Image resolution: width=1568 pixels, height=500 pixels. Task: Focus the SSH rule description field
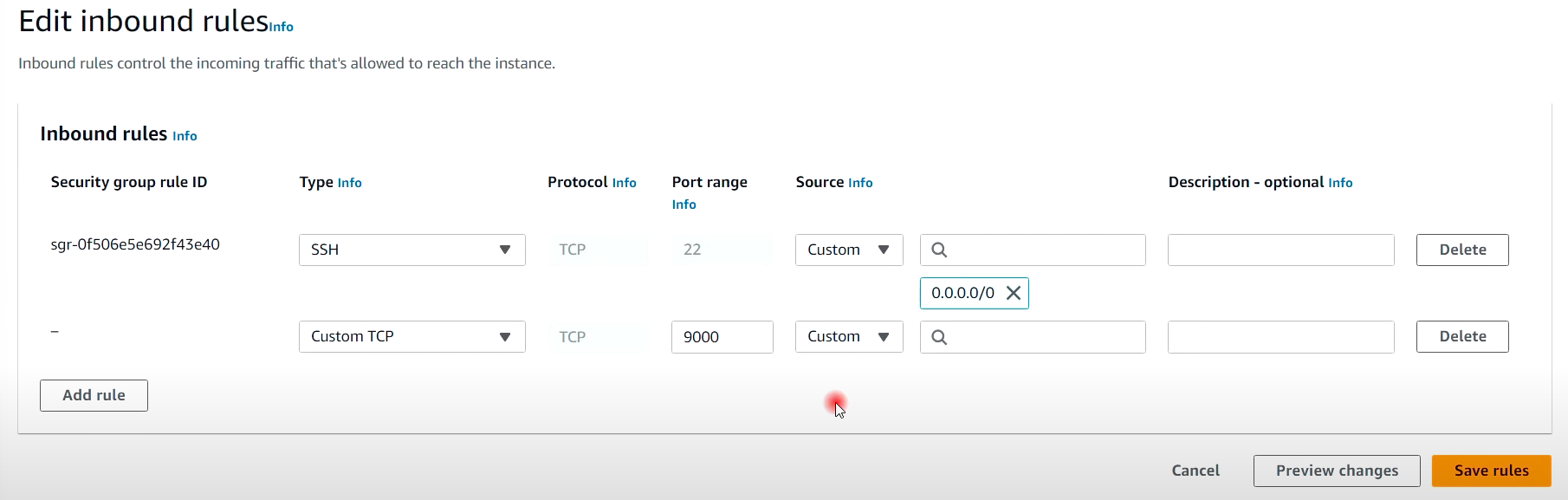(x=1281, y=250)
